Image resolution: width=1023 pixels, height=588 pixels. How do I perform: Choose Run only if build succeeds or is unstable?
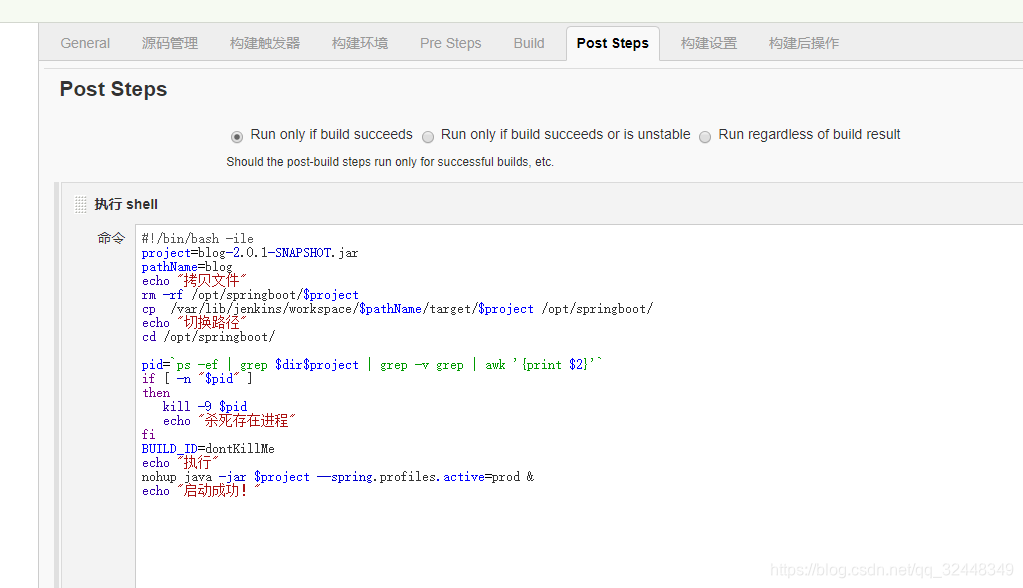428,136
